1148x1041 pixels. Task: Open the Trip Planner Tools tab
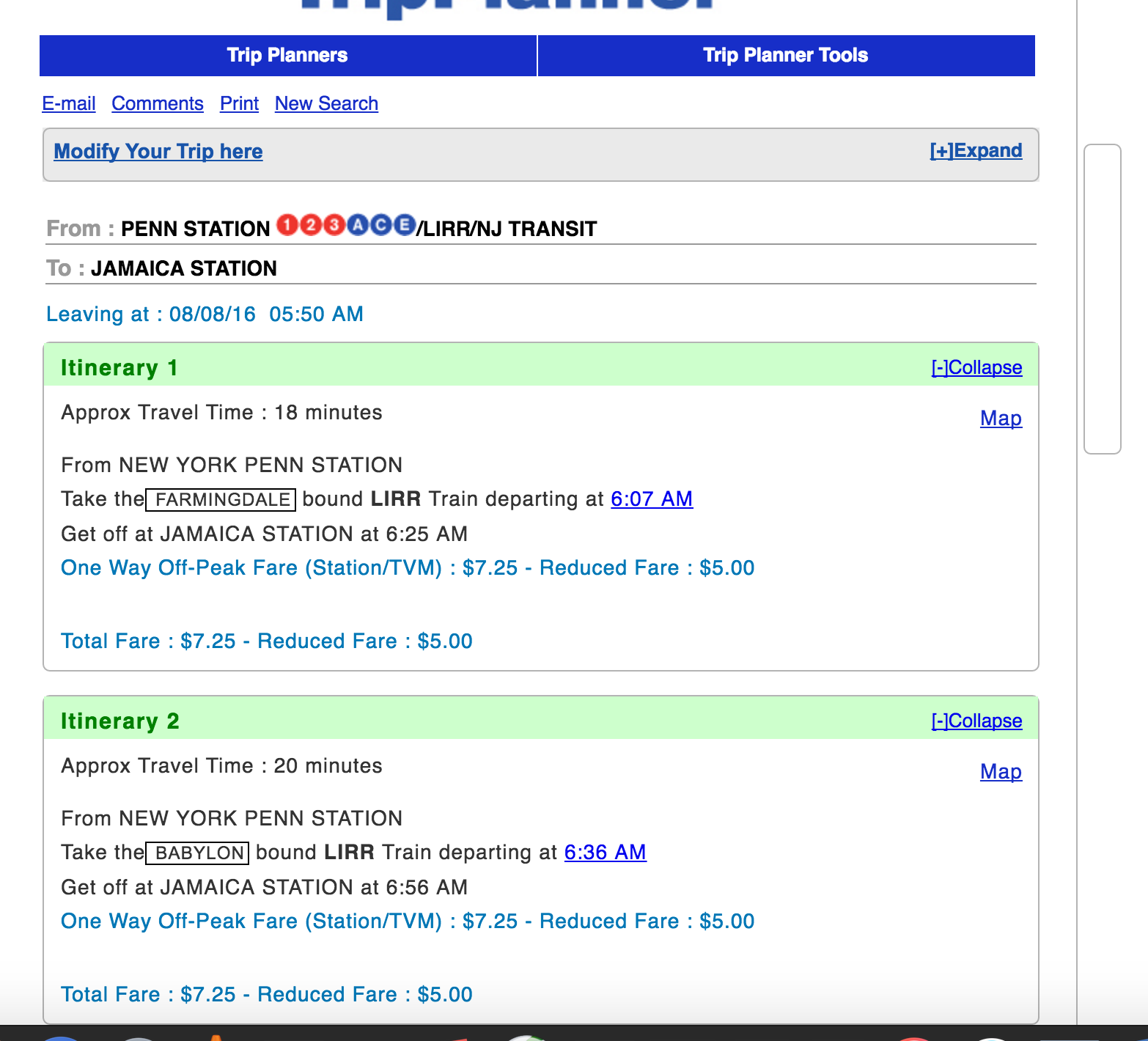tap(786, 56)
